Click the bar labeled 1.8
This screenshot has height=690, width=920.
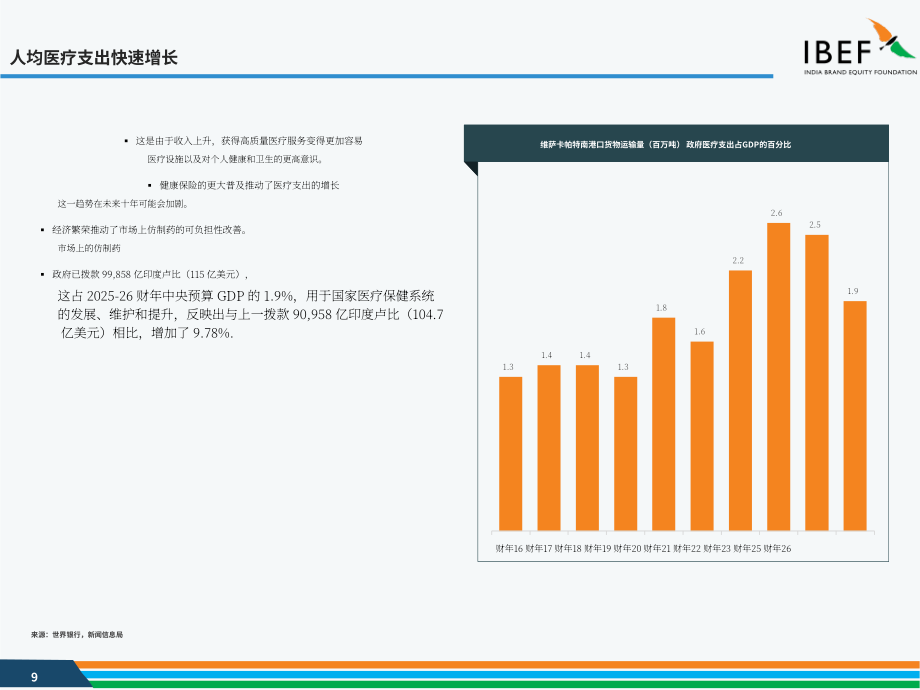pos(664,424)
